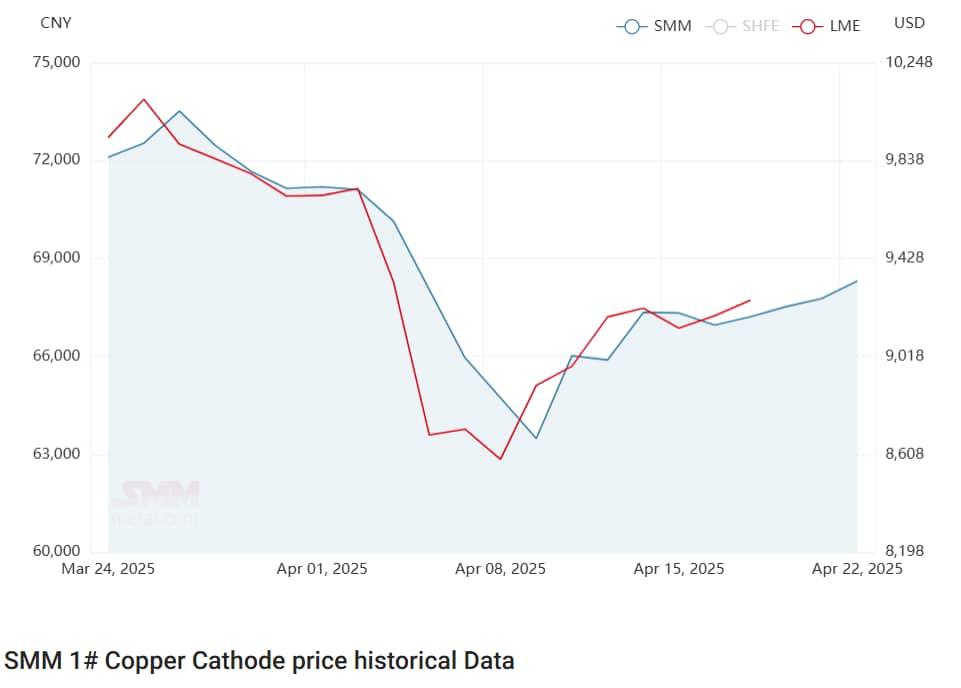Click the grey SHFE legend circle icon
Image resolution: width=961 pixels, height=688 pixels.
pyautogui.click(x=720, y=26)
